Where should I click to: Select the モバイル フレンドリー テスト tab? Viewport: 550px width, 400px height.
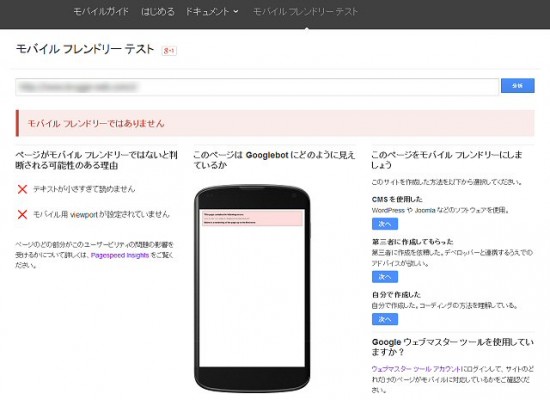click(305, 12)
